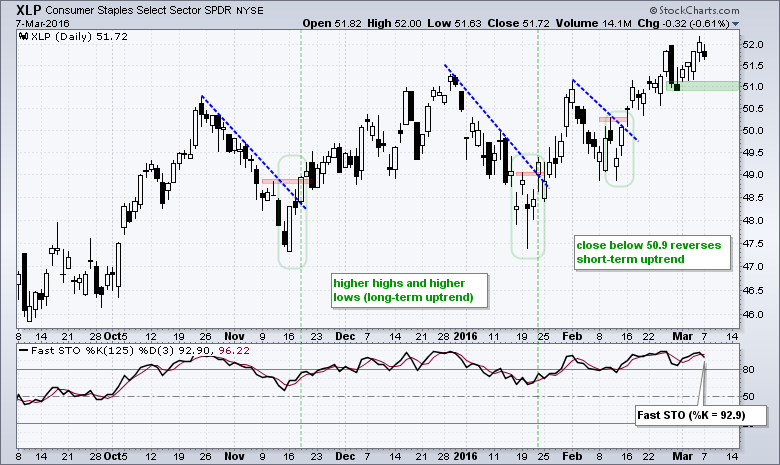
Task: Click the 2016 label on the bottom stochastic axis
Action: click(465, 457)
